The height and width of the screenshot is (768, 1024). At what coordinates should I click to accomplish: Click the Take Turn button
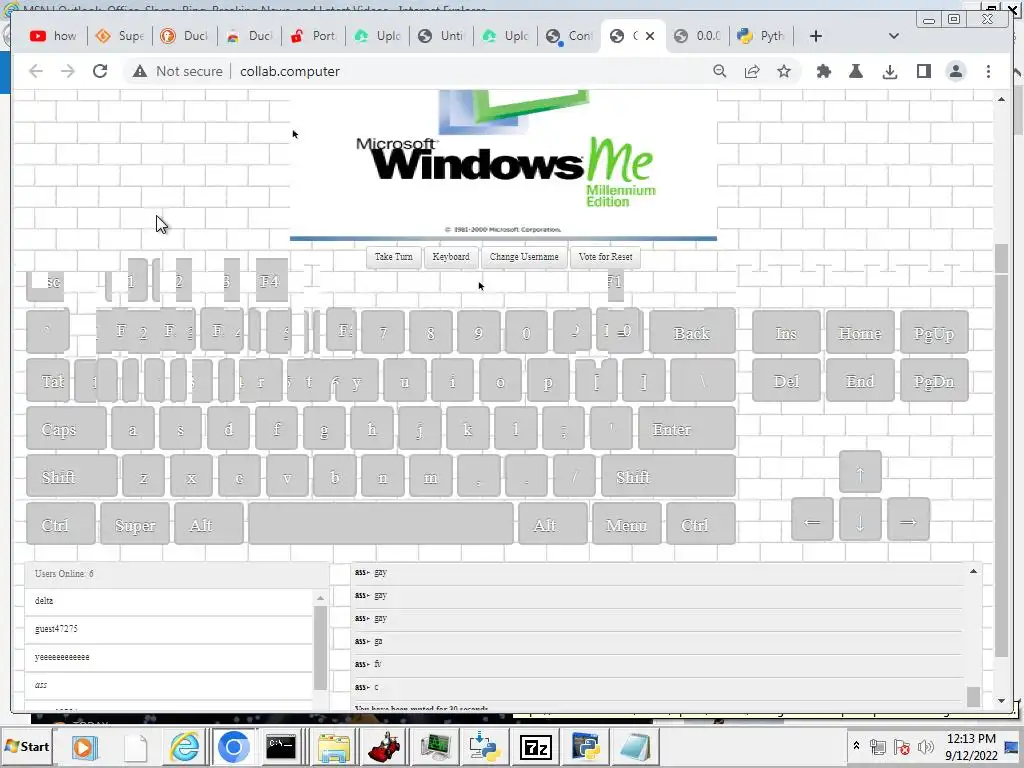point(394,257)
